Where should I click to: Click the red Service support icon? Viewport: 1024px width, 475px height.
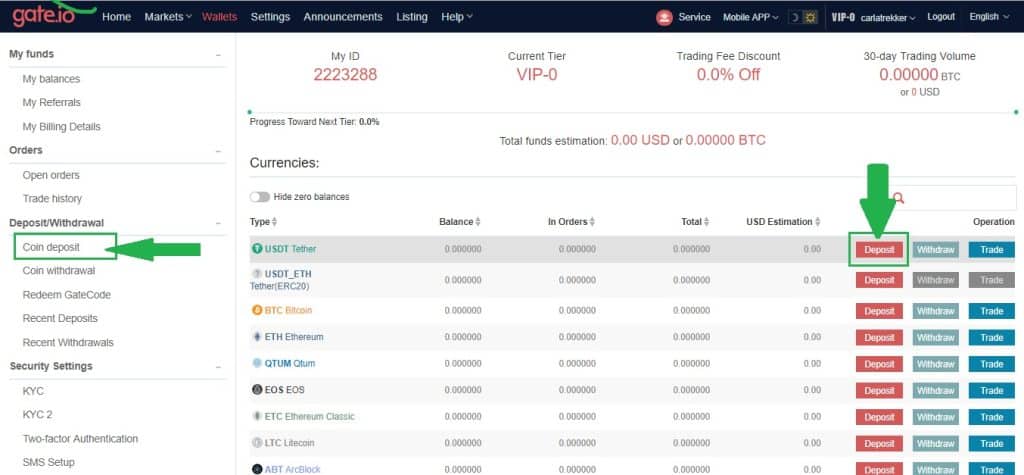pyautogui.click(x=664, y=17)
